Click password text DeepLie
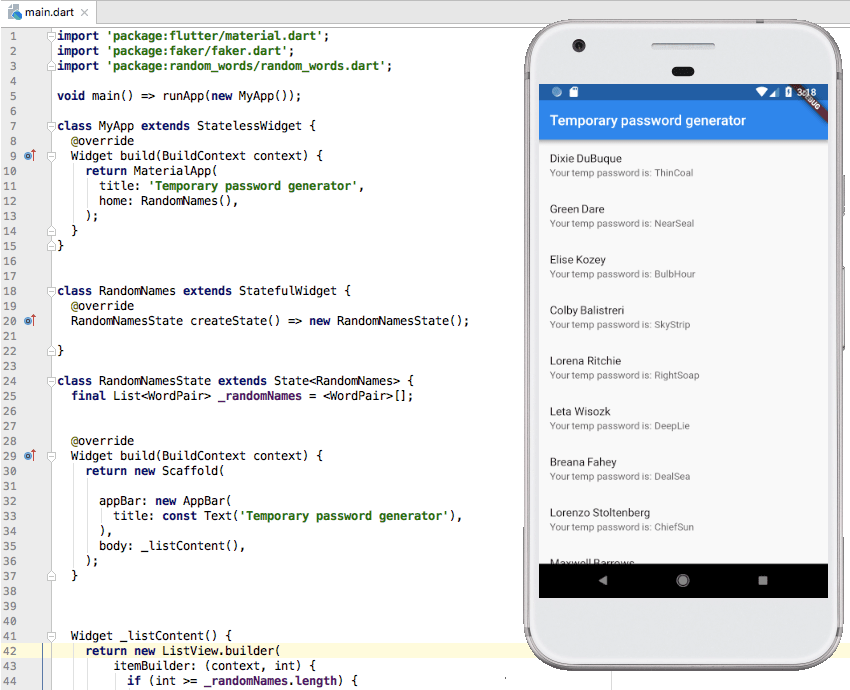This screenshot has width=850, height=690. 672,425
